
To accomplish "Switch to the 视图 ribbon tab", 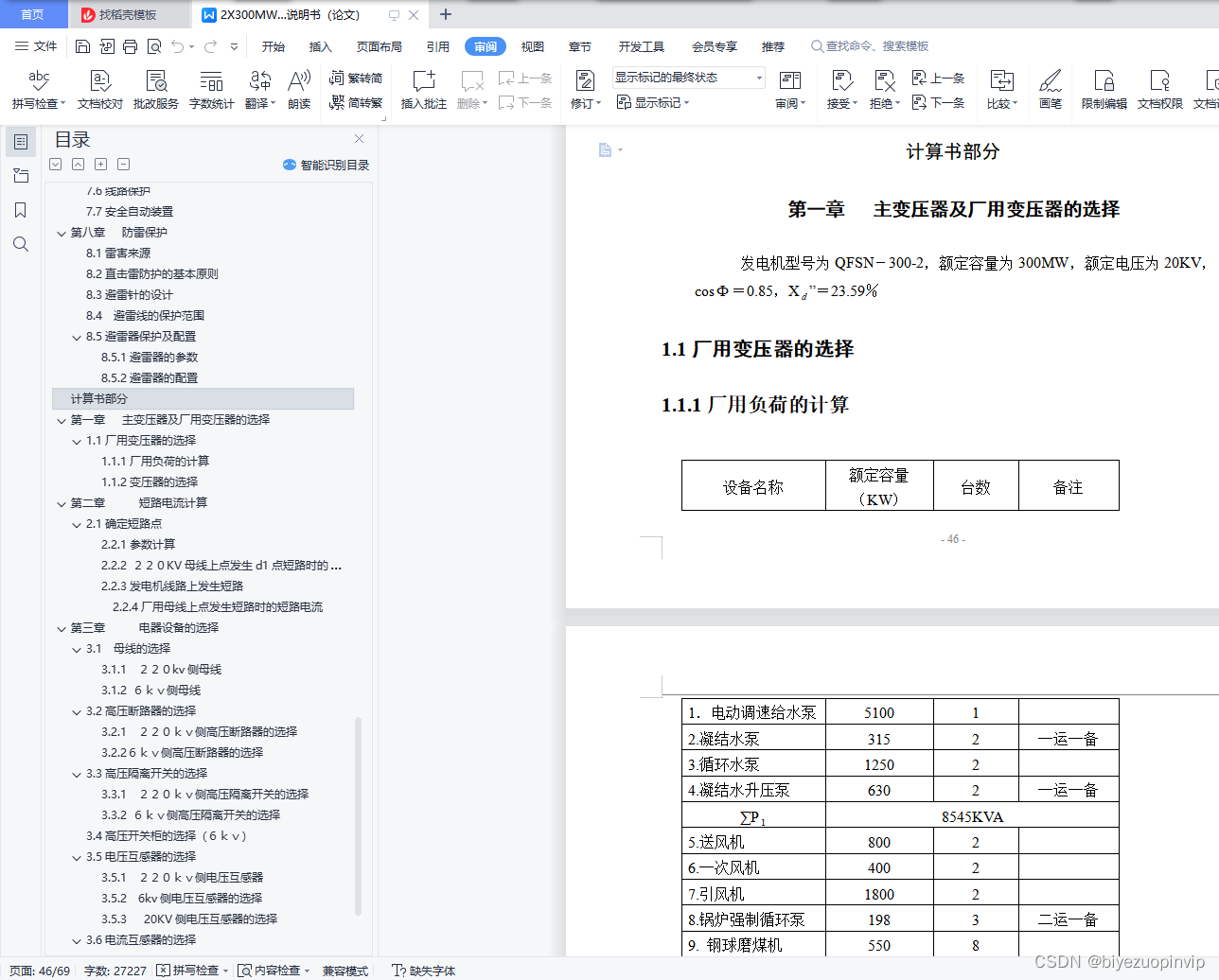I will [x=533, y=46].
